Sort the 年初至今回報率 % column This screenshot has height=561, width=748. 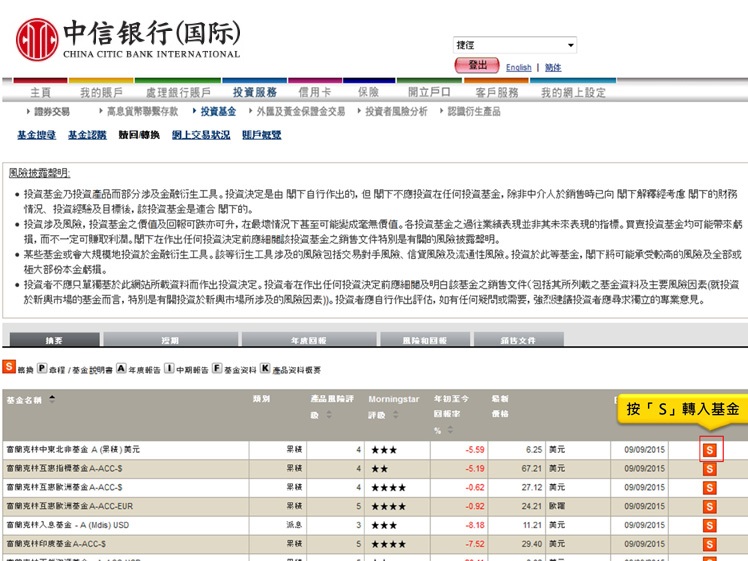point(450,430)
